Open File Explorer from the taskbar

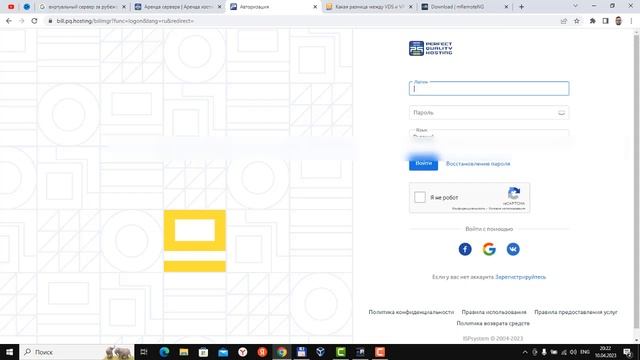point(184,352)
